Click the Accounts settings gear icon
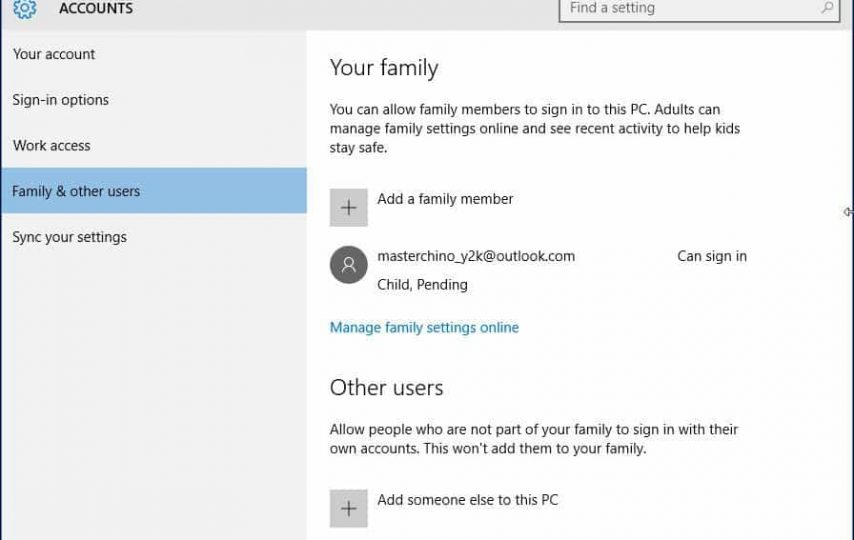Viewport: 854px width, 540px height. click(x=25, y=8)
